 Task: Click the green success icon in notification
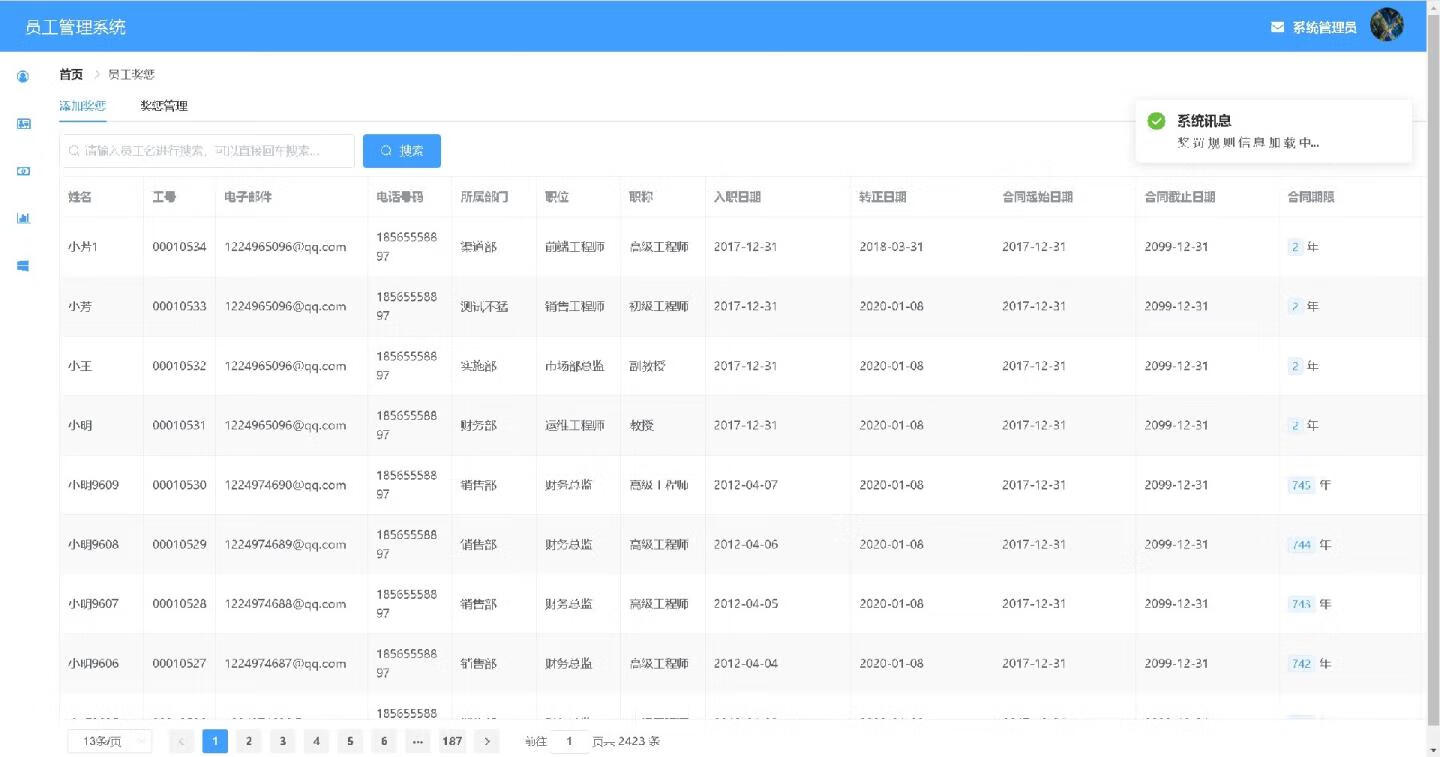pyautogui.click(x=1156, y=121)
